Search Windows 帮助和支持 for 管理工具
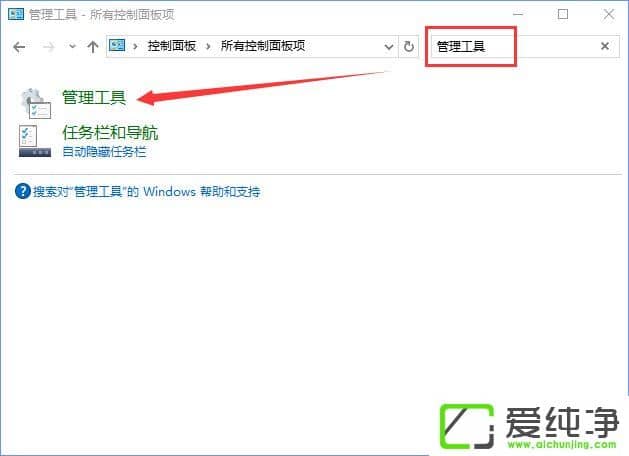The image size is (629, 456). 146,192
